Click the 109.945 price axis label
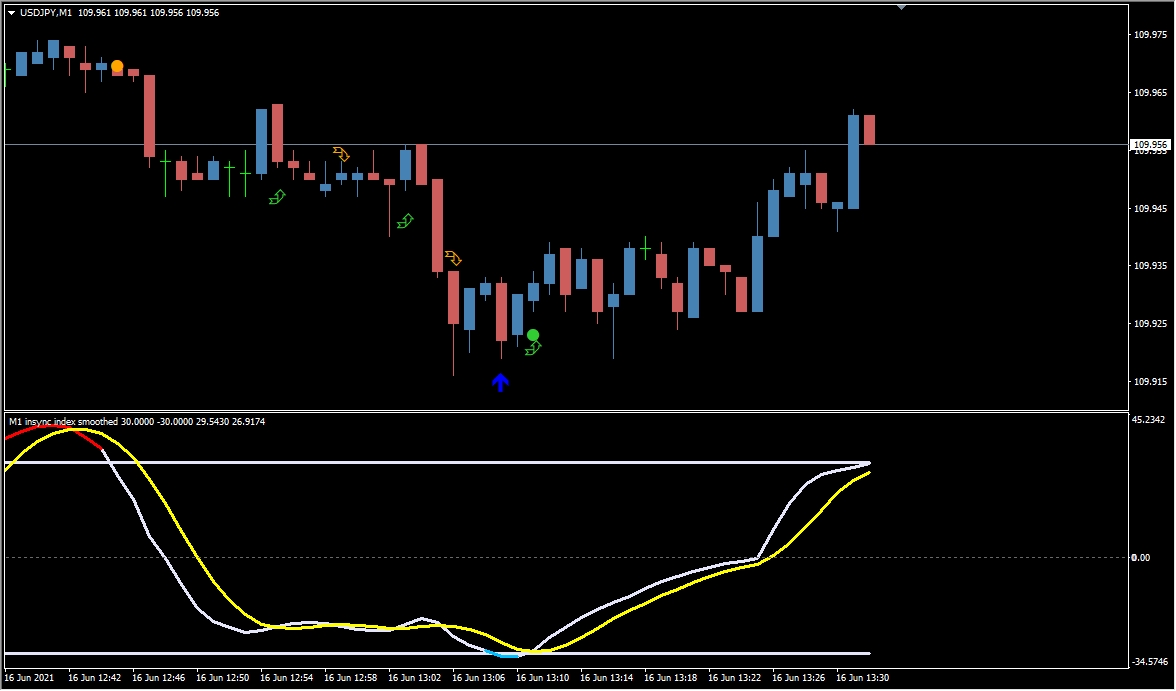 pyautogui.click(x=1150, y=208)
